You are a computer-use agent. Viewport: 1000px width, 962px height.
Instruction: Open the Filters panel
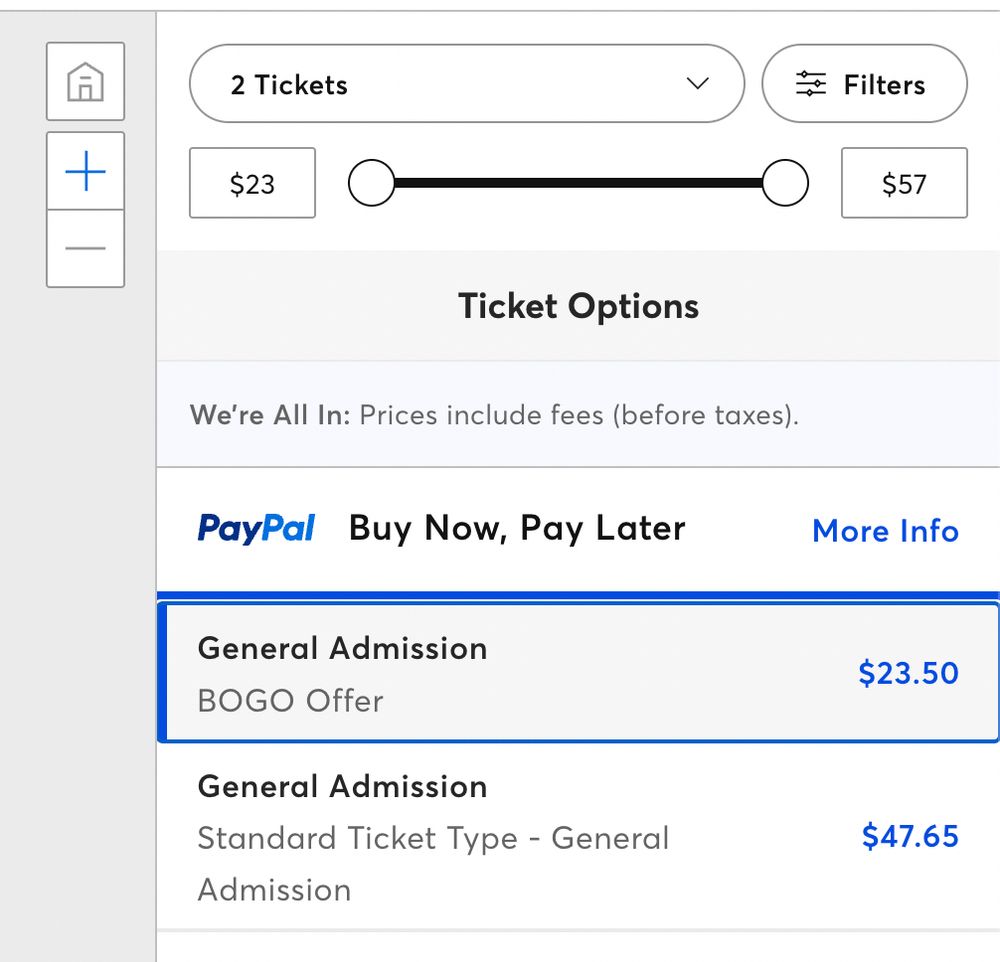click(x=864, y=84)
